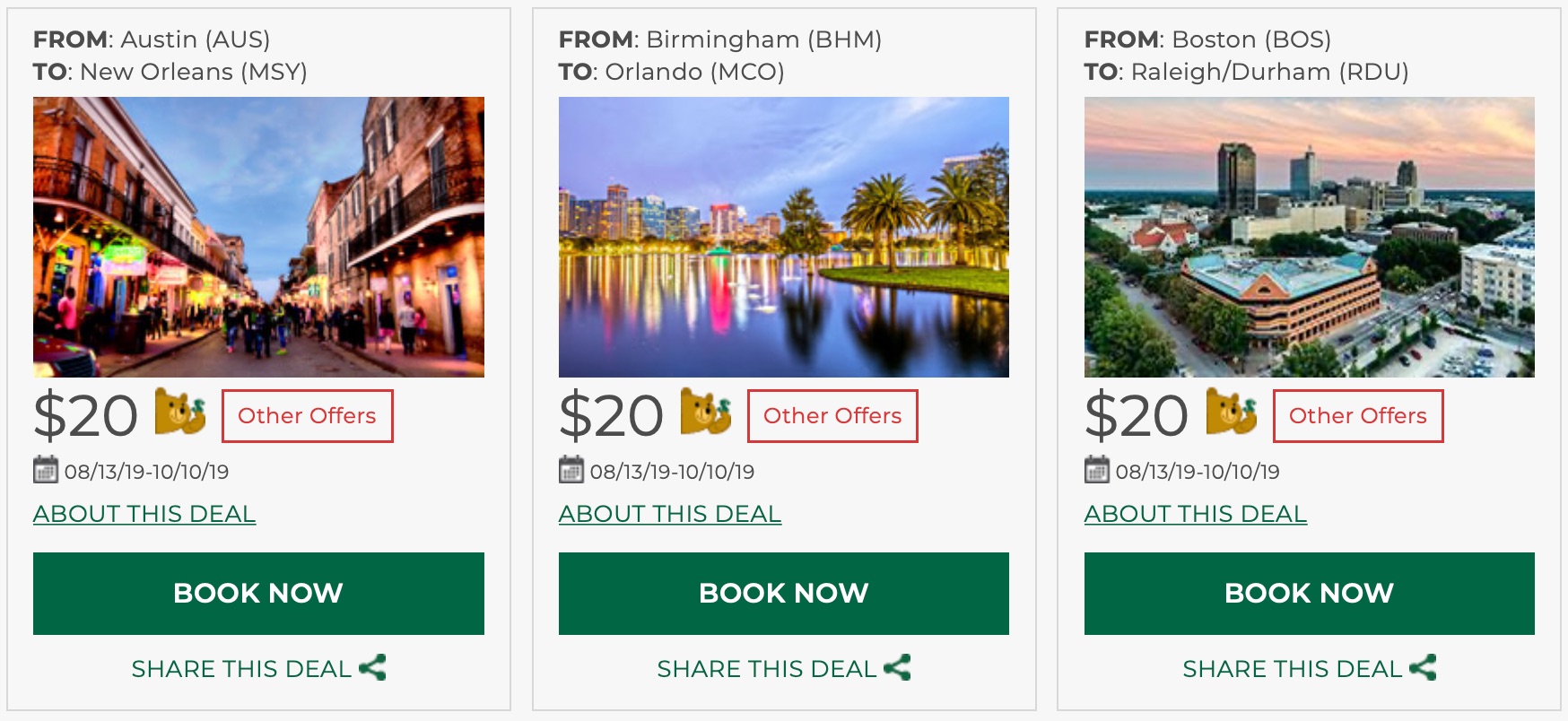Click the bear mascot icon on the Boston deal

click(1232, 412)
